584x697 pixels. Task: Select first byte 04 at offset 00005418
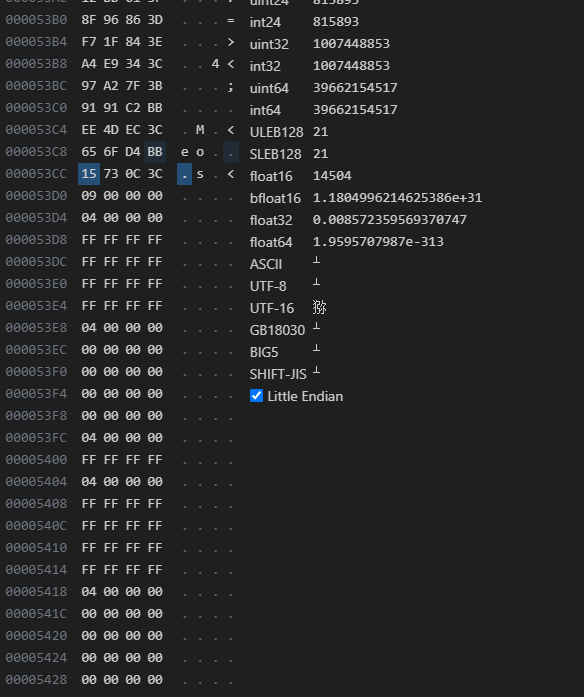[89, 592]
